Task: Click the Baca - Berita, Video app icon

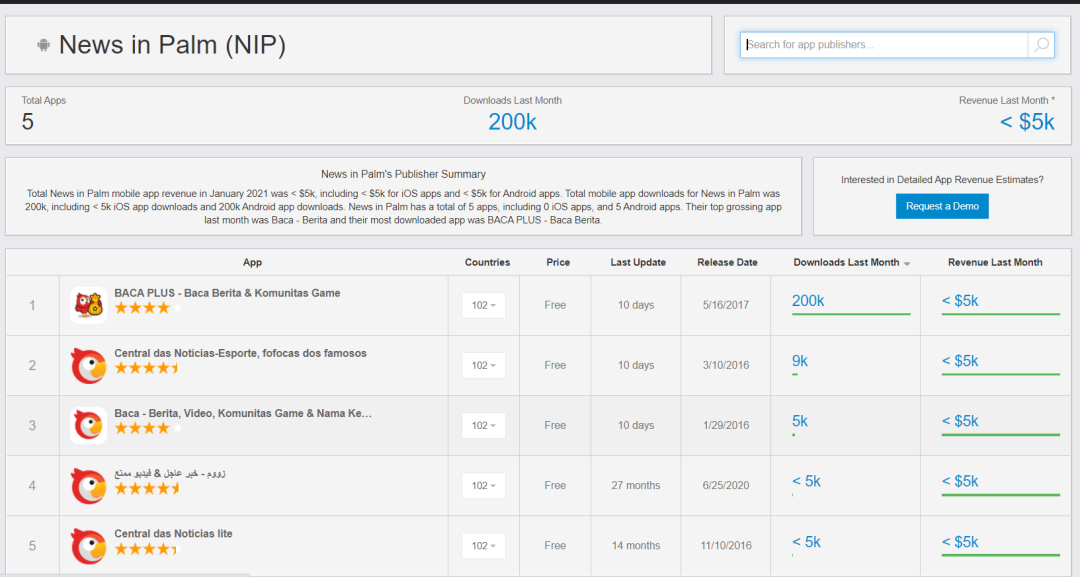Action: point(88,425)
